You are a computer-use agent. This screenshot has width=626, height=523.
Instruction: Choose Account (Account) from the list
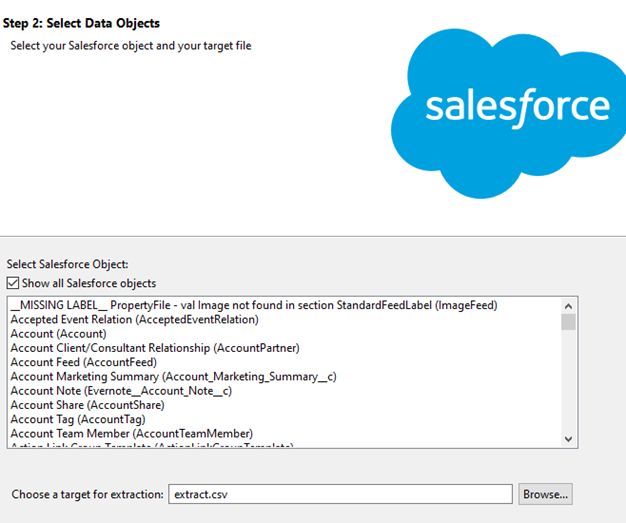tap(58, 334)
